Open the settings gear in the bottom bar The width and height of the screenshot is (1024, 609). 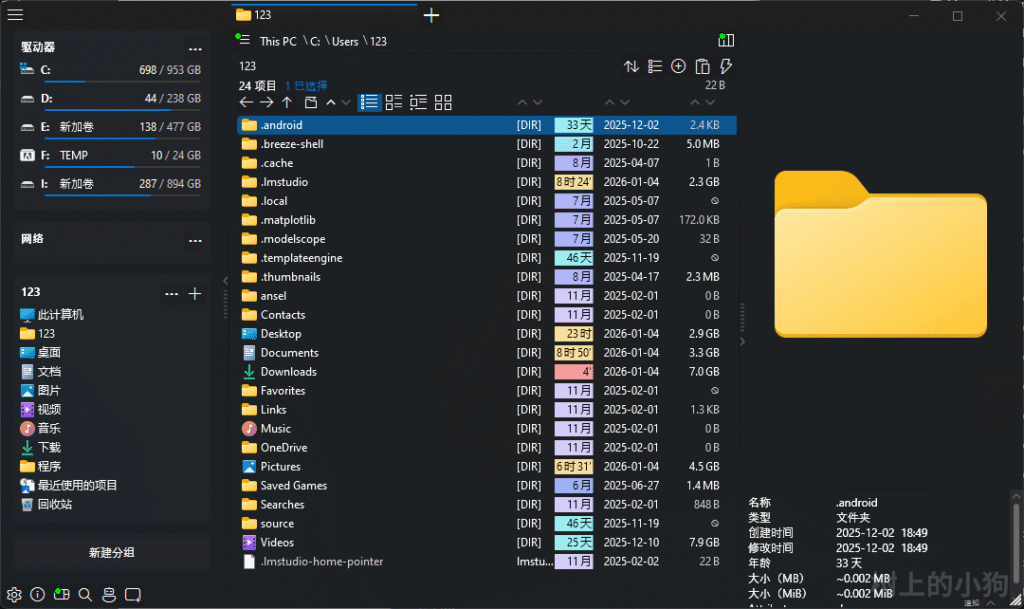(14, 595)
